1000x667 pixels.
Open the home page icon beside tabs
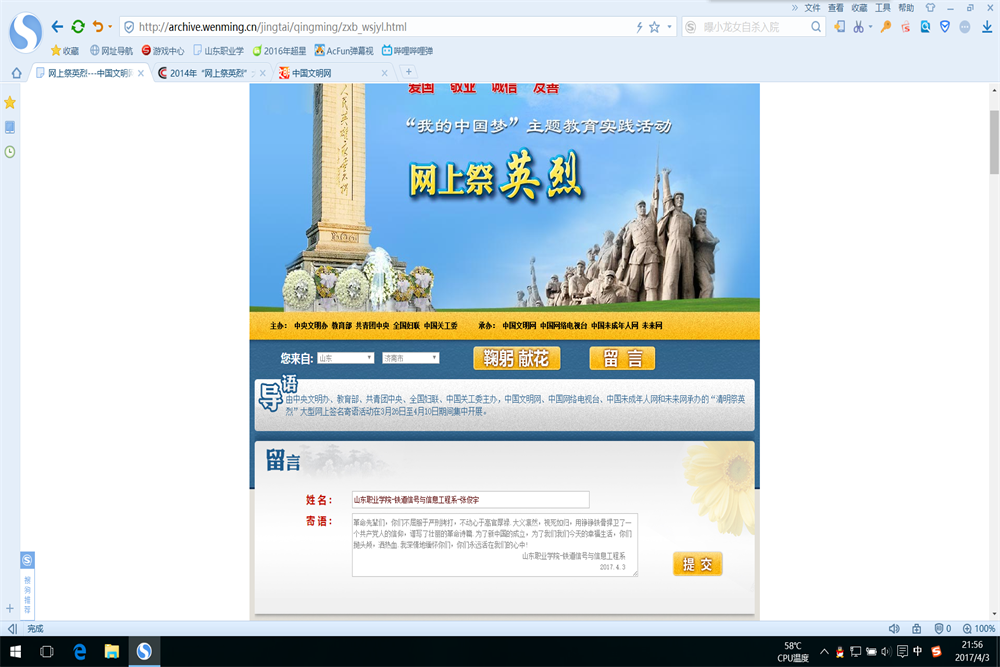[x=16, y=73]
